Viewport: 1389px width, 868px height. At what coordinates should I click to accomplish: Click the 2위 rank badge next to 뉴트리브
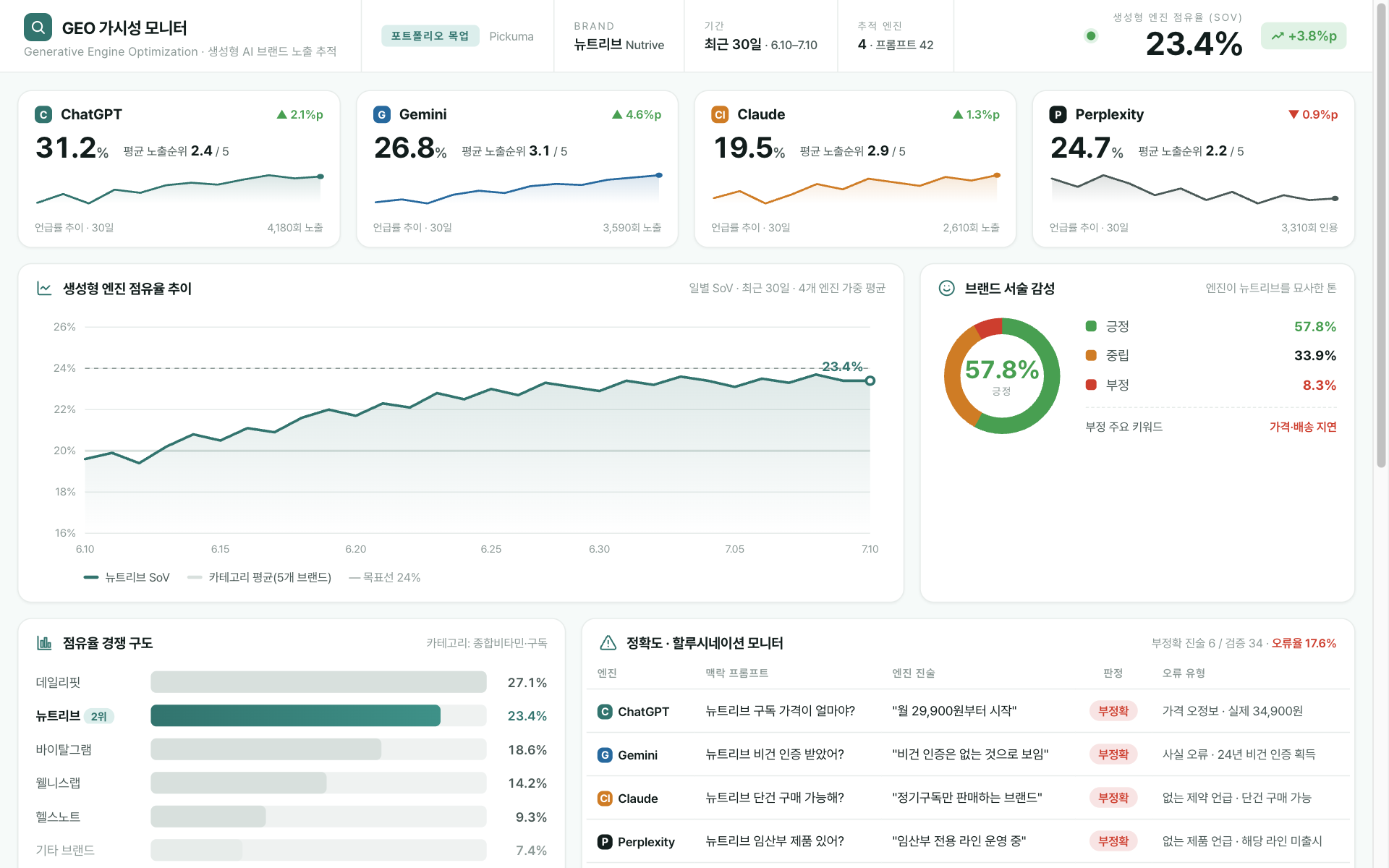click(99, 716)
